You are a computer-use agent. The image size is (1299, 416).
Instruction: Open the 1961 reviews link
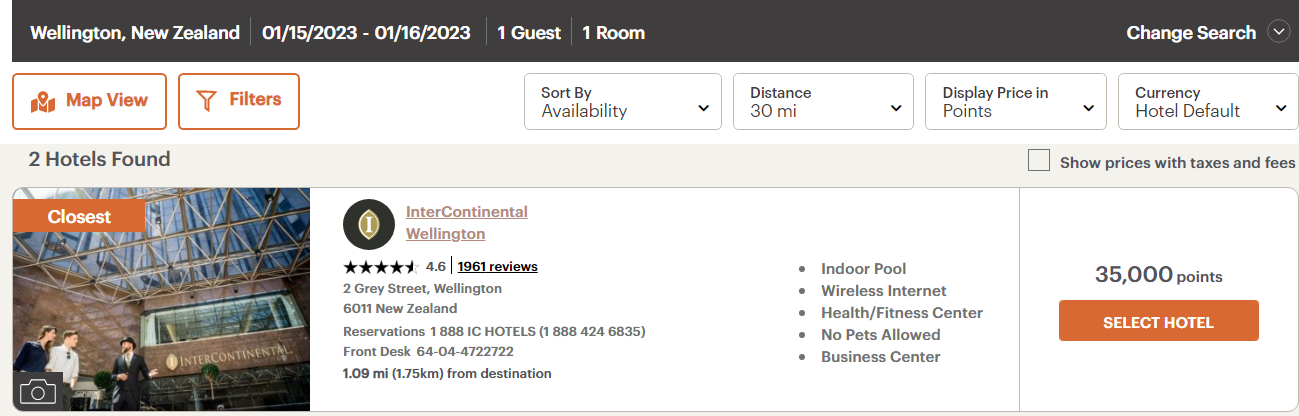(x=497, y=267)
